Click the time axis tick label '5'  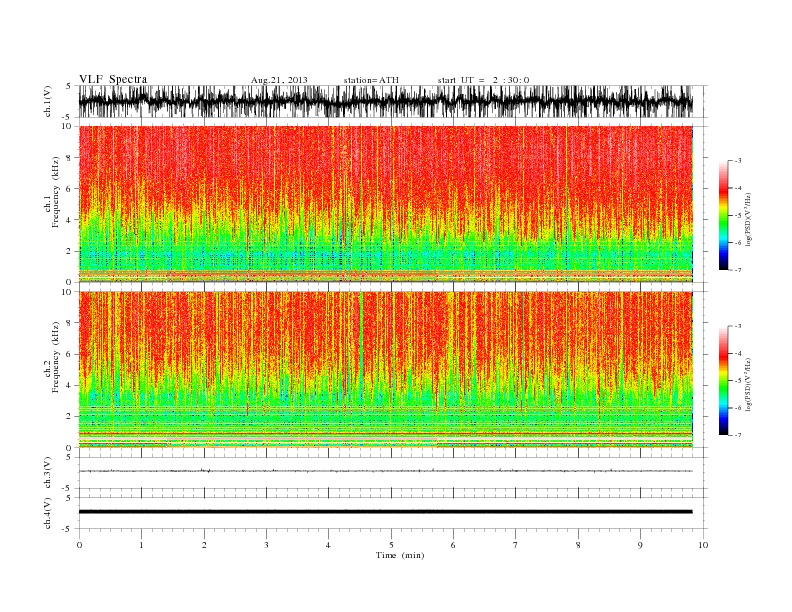coord(391,545)
